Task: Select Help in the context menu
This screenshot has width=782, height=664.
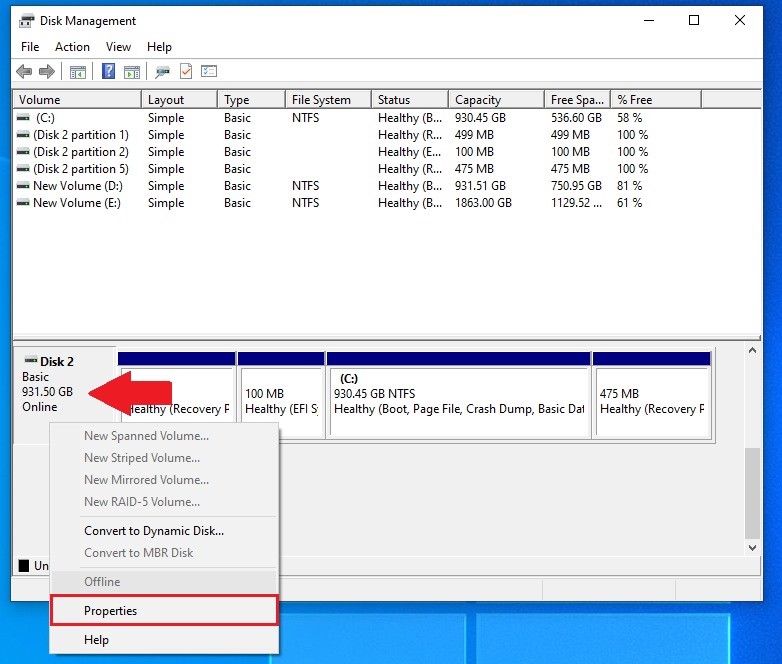Action: click(164, 640)
